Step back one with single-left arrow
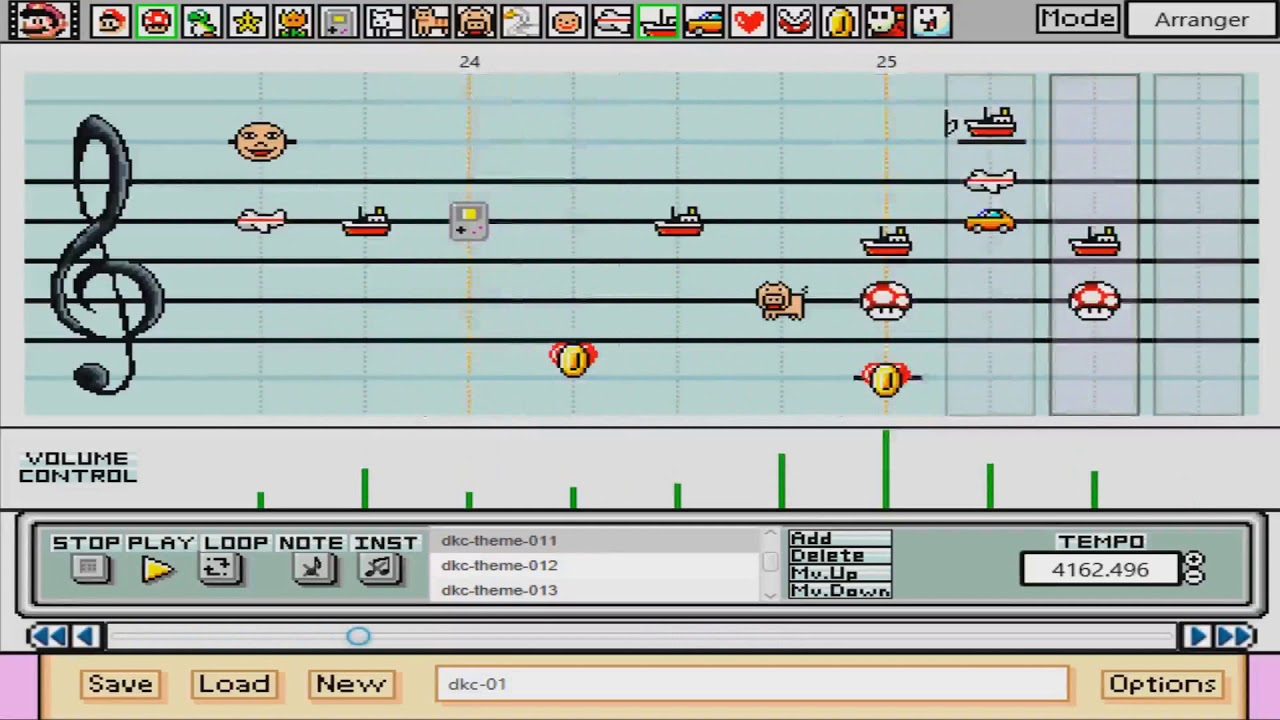 (86, 636)
